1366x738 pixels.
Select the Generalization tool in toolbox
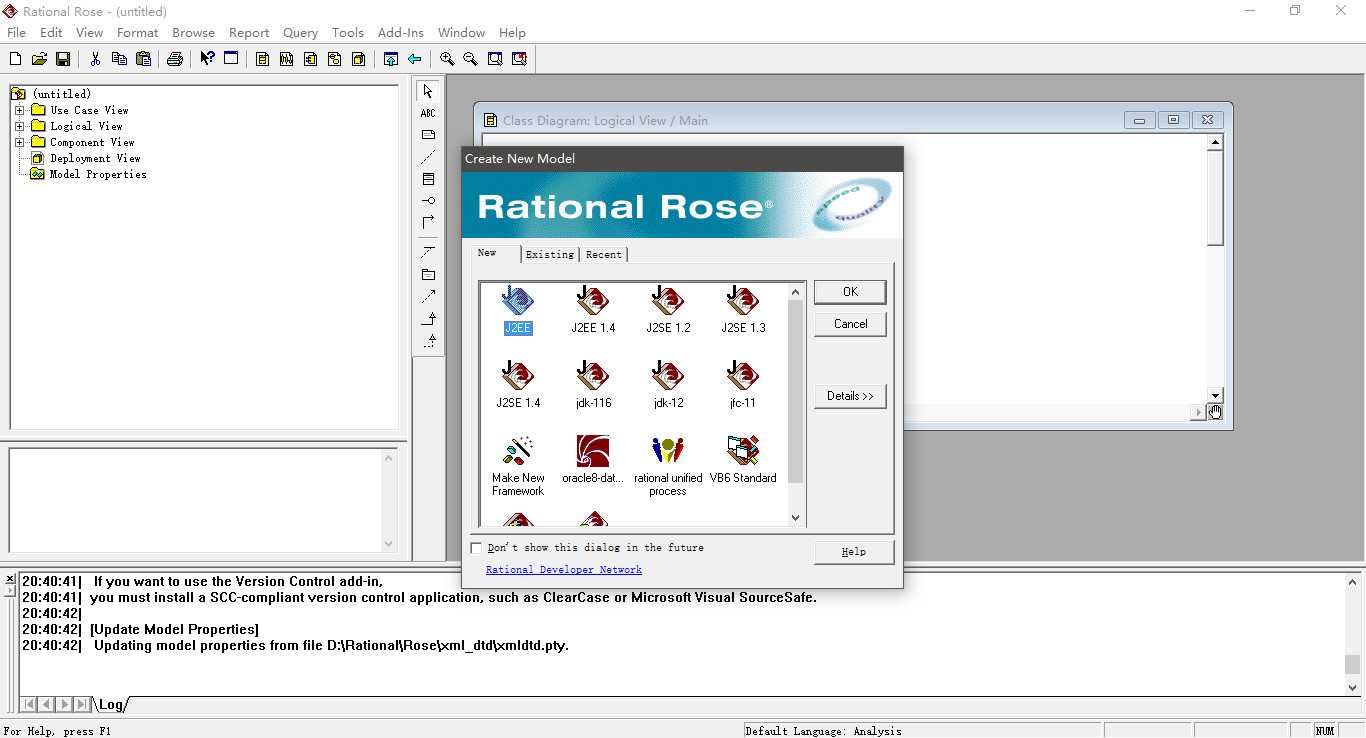tap(428, 318)
